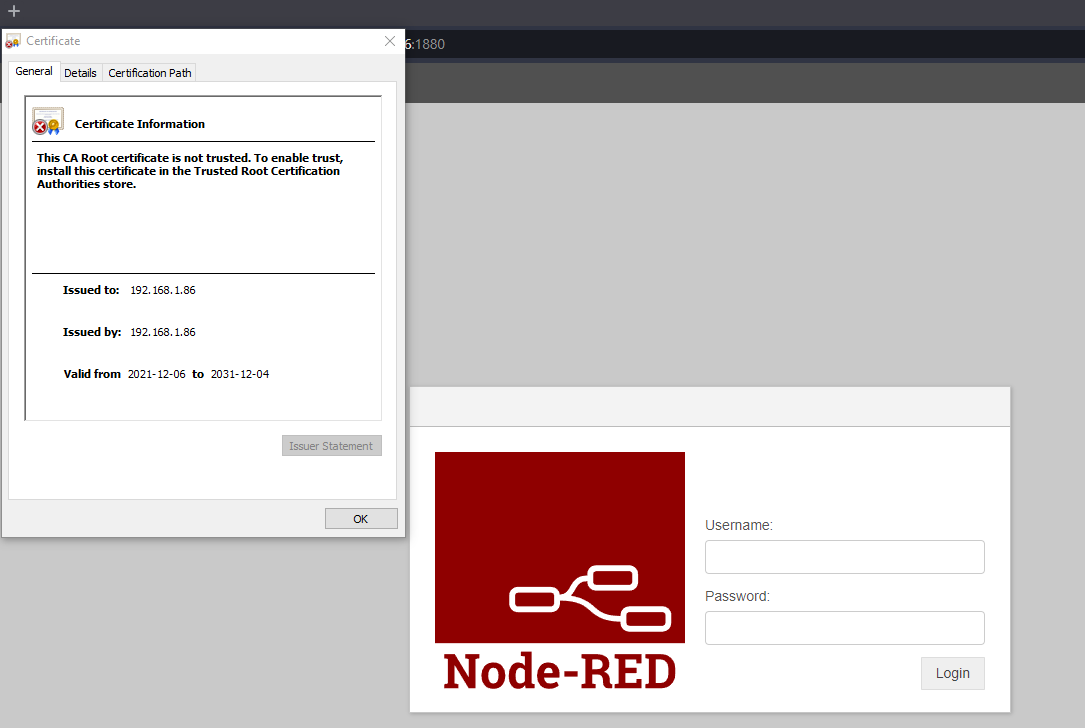Close the Certificate dialog window

(x=389, y=42)
